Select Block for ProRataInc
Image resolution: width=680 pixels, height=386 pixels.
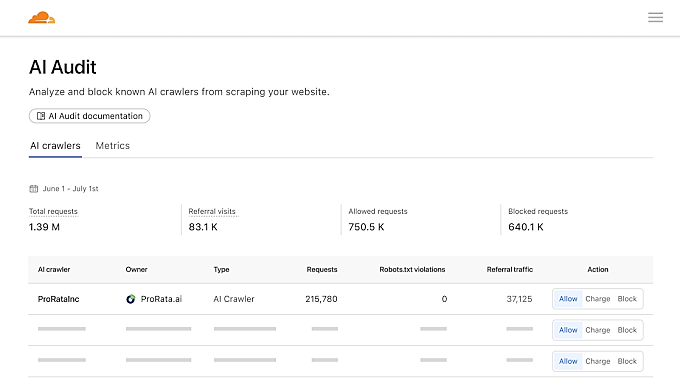(x=627, y=299)
